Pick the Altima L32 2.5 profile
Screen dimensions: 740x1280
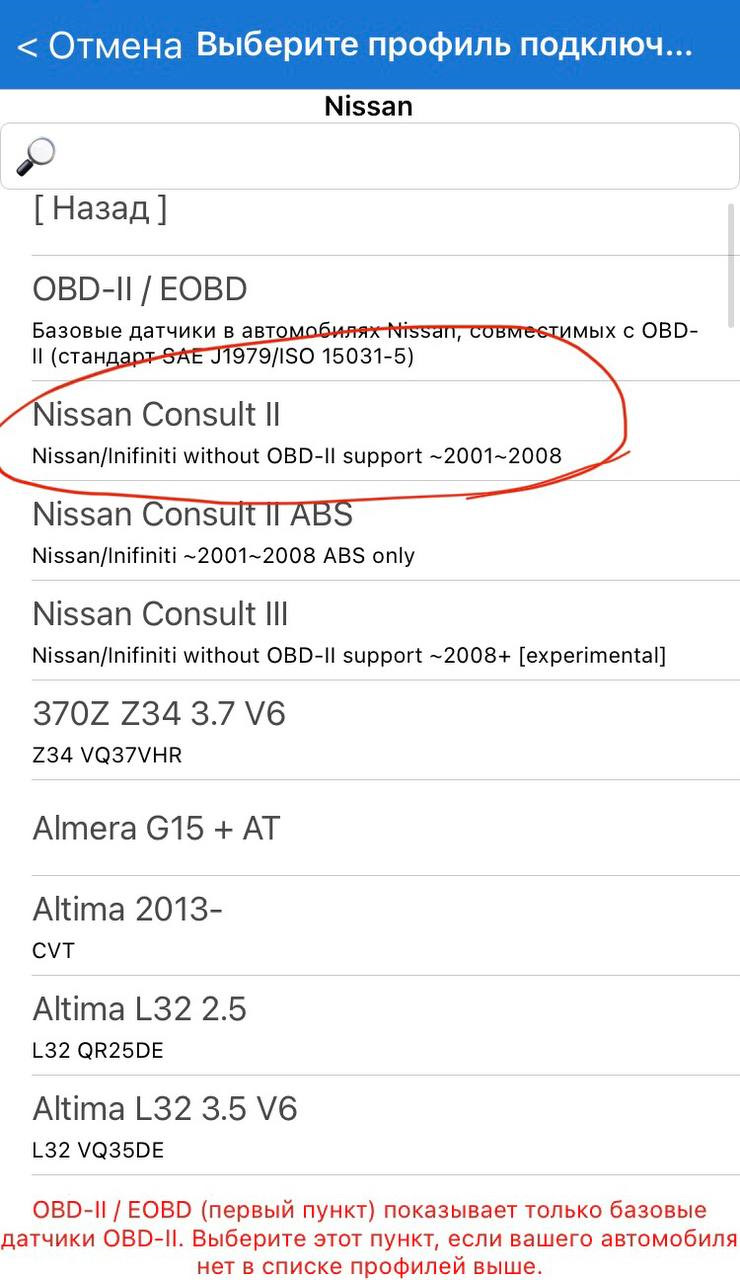coord(370,1026)
